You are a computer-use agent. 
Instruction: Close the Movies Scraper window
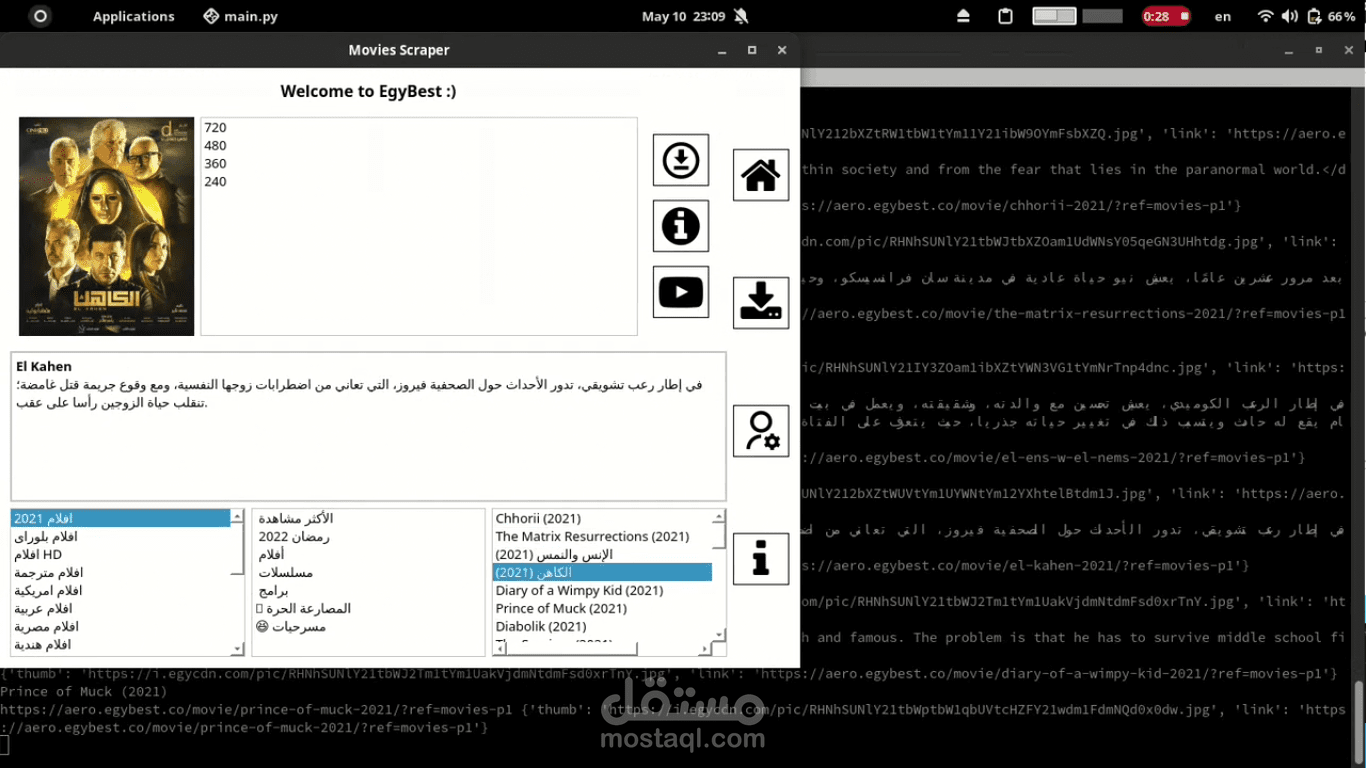click(782, 50)
